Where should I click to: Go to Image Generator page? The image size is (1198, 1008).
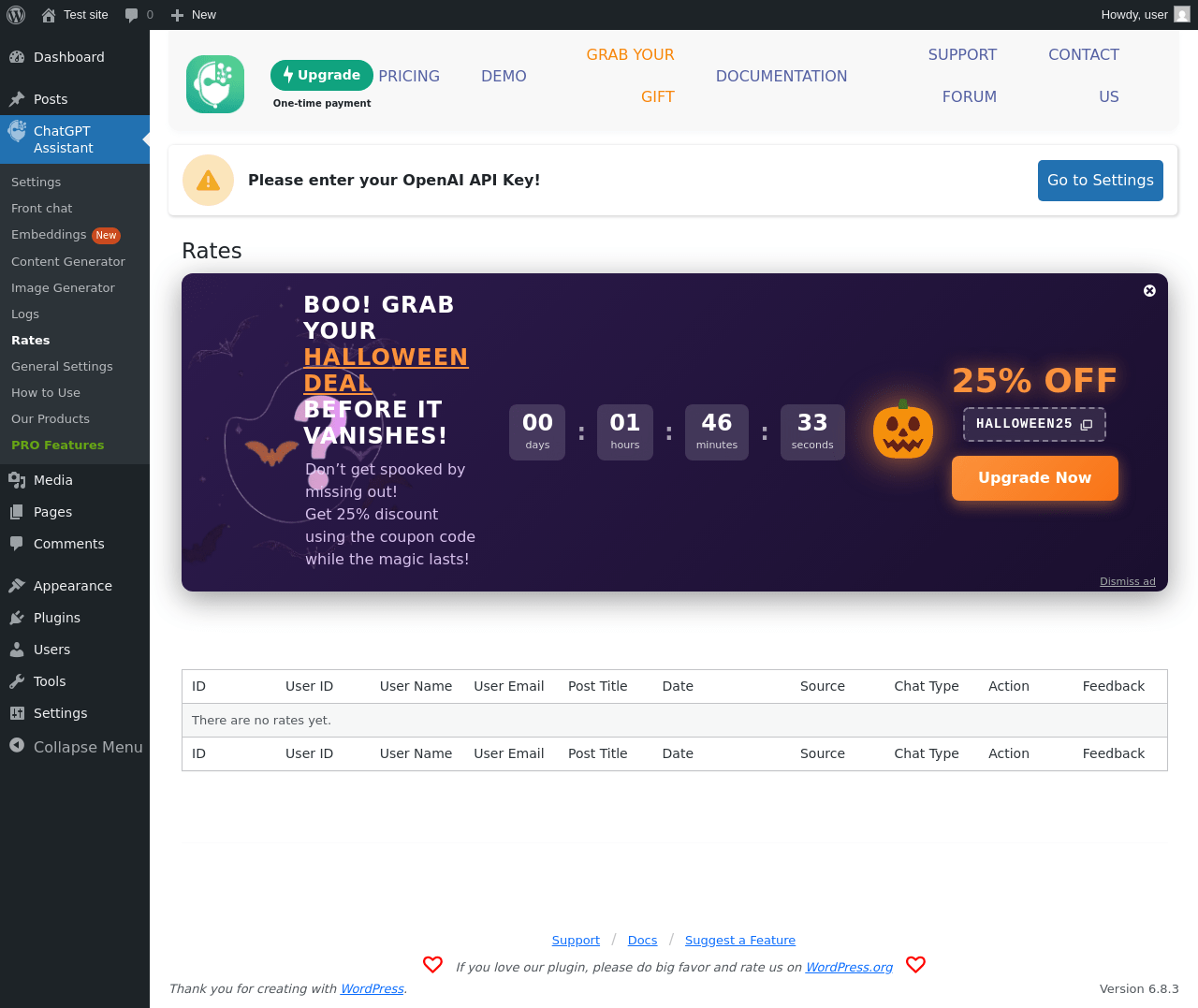[x=63, y=288]
